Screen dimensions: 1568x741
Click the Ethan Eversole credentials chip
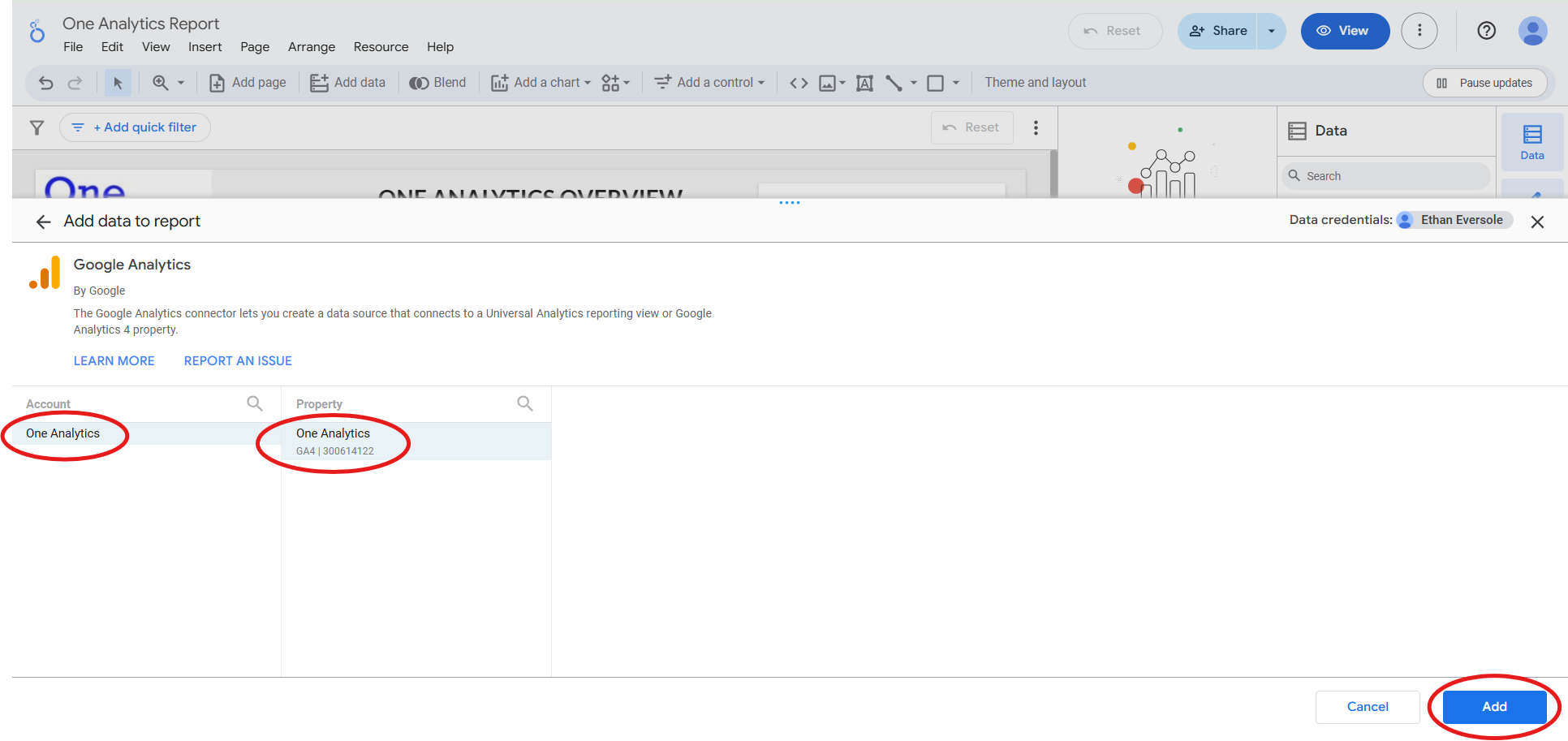pos(1454,220)
